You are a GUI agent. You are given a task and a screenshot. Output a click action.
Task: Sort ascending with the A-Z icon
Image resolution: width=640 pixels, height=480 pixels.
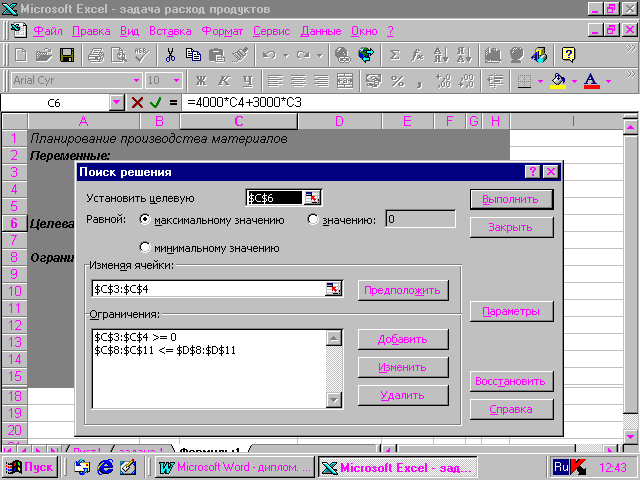point(441,55)
